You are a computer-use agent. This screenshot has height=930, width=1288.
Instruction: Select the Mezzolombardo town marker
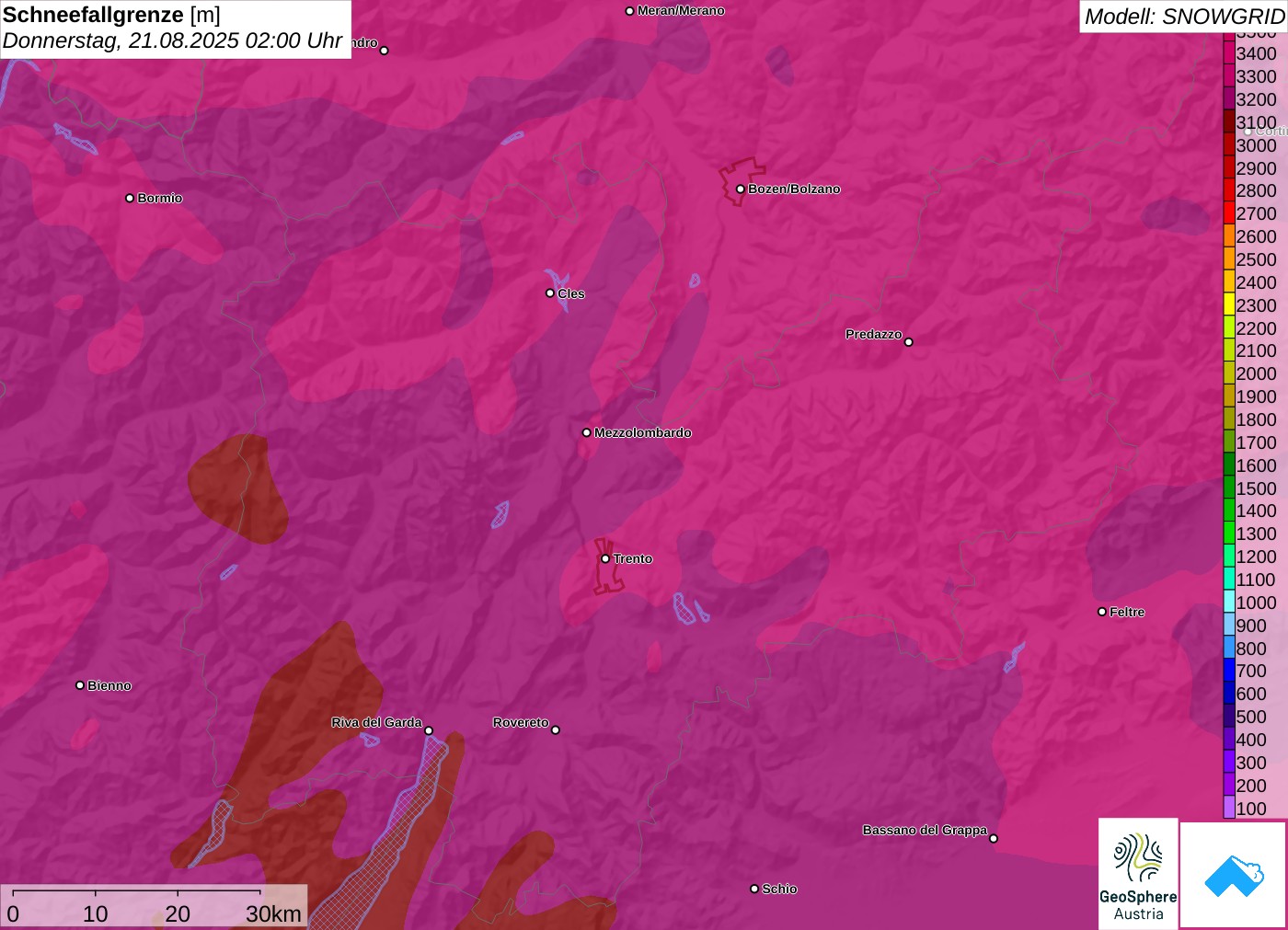(x=587, y=432)
